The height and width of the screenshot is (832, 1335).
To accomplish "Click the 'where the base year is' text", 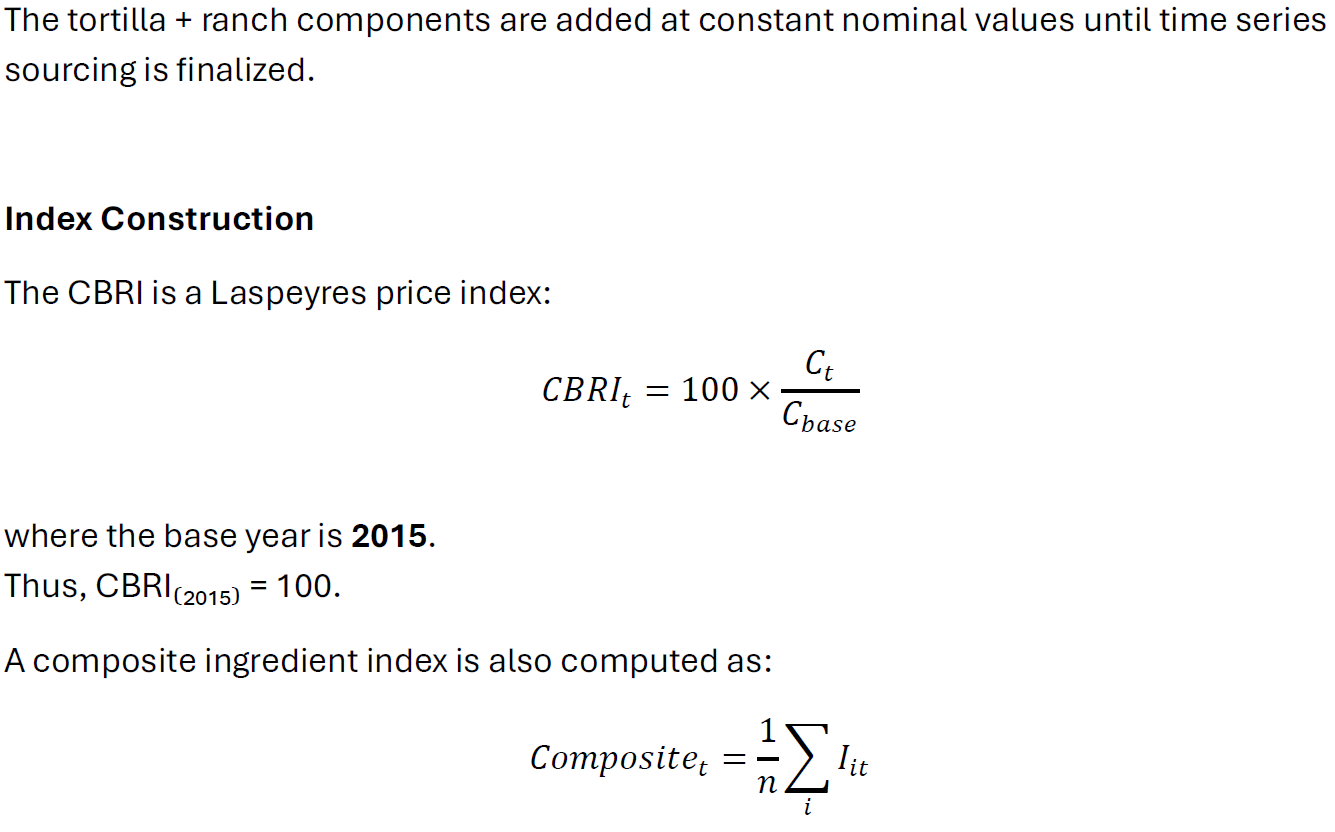I will 174,536.
